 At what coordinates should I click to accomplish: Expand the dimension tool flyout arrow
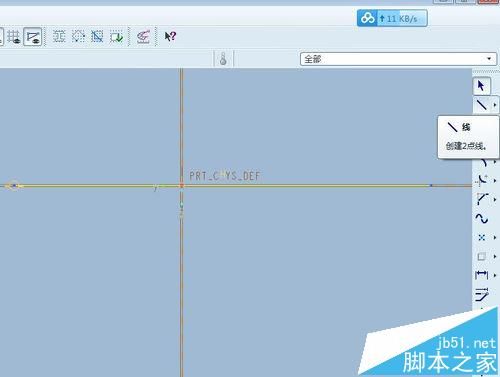pyautogui.click(x=495, y=275)
